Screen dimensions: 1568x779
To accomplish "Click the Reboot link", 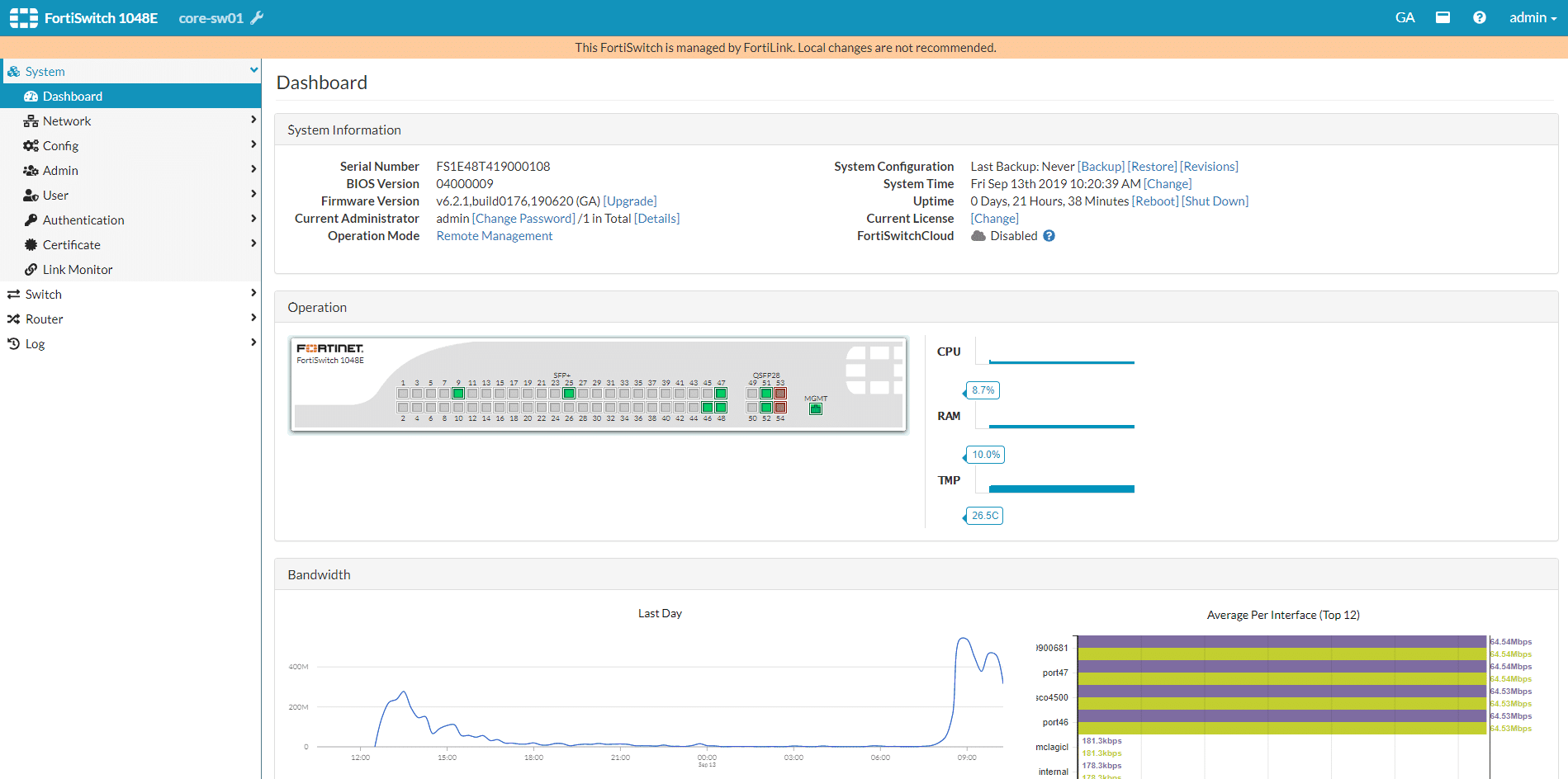I will (1155, 201).
